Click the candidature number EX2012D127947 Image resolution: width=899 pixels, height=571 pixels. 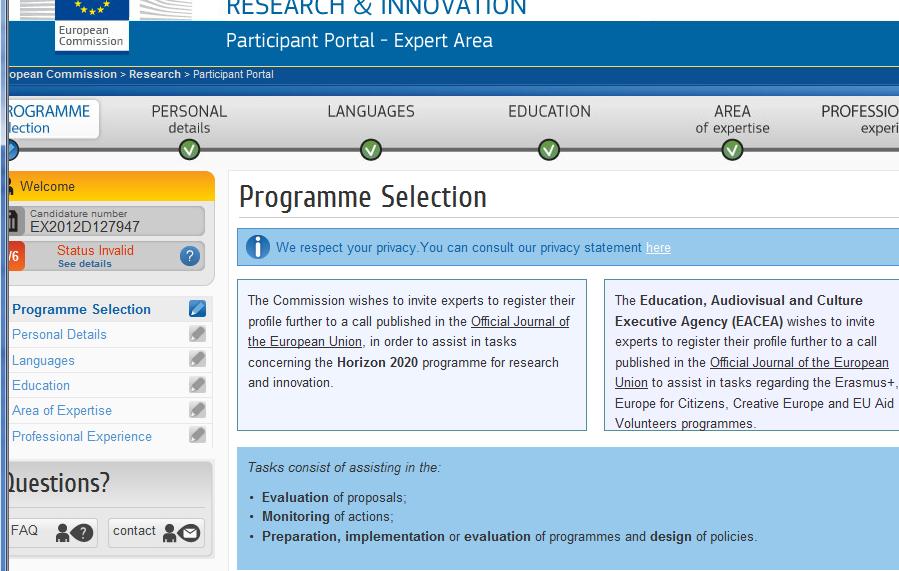pyautogui.click(x=85, y=226)
